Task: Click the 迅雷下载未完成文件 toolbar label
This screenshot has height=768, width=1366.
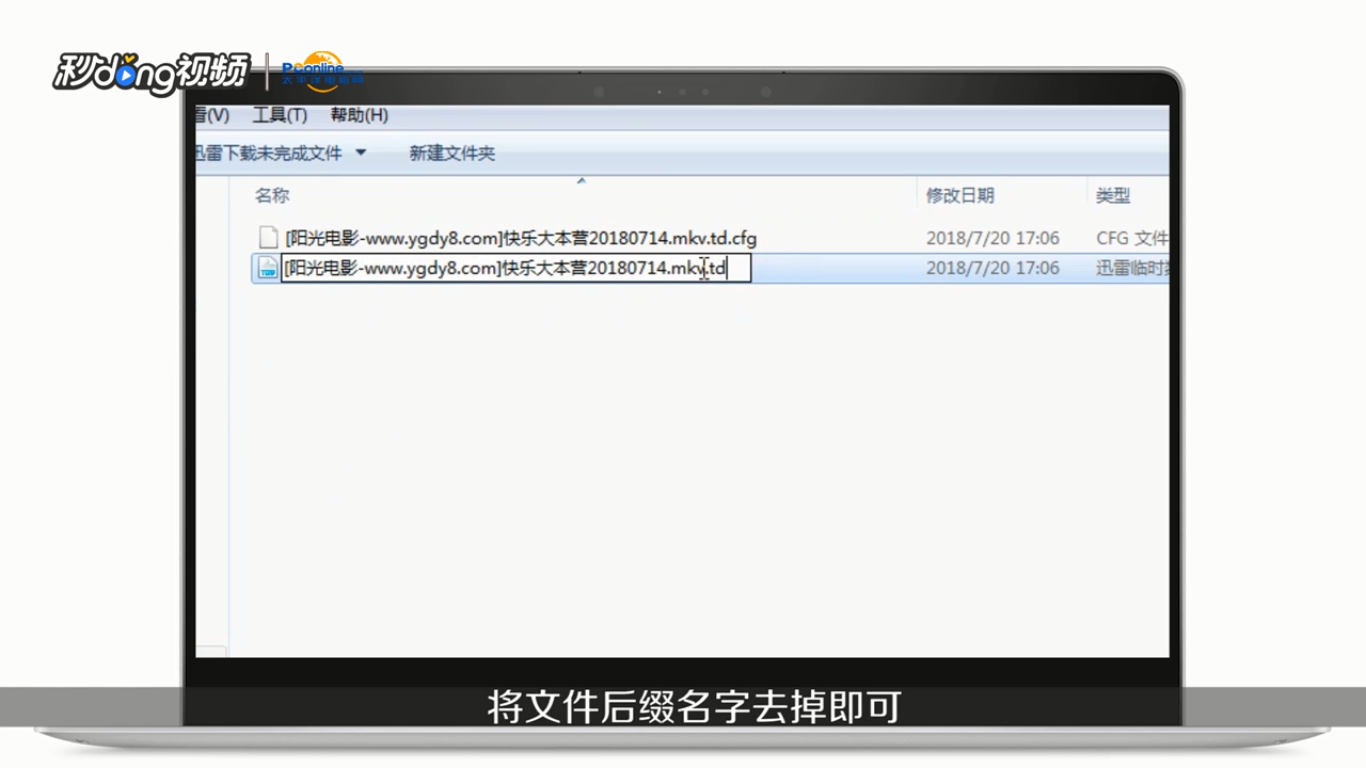Action: 269,153
